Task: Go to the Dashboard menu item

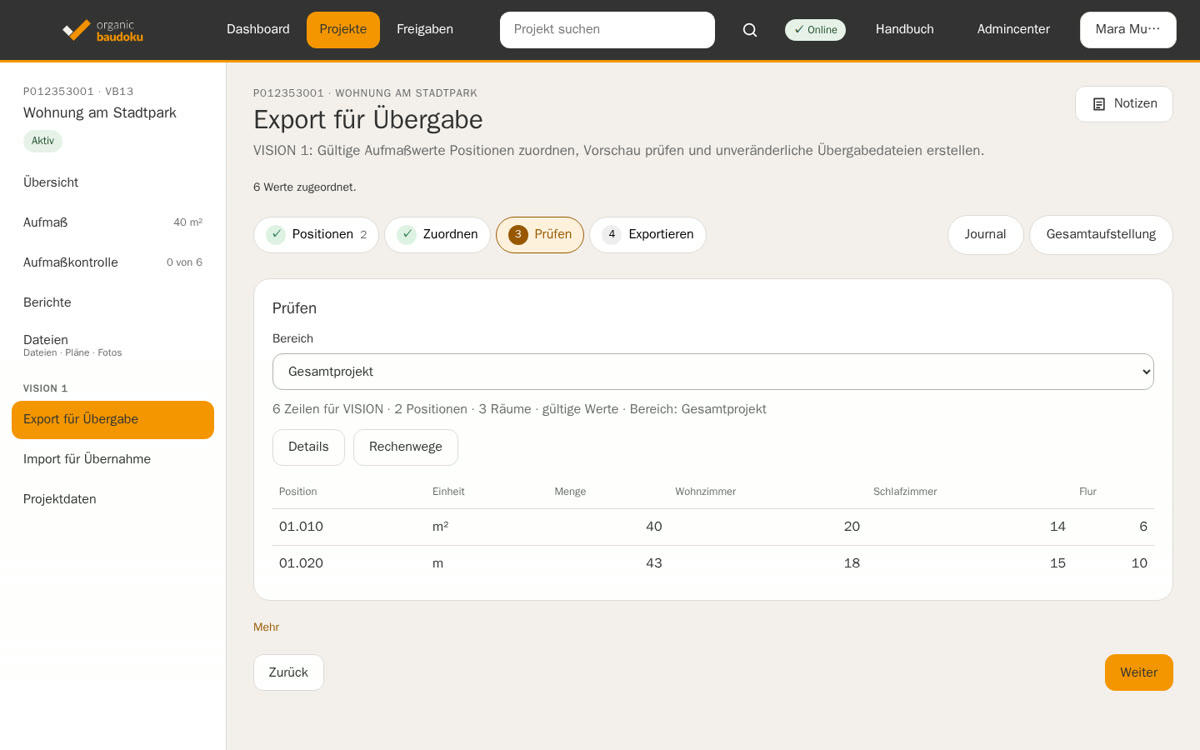Action: click(258, 30)
